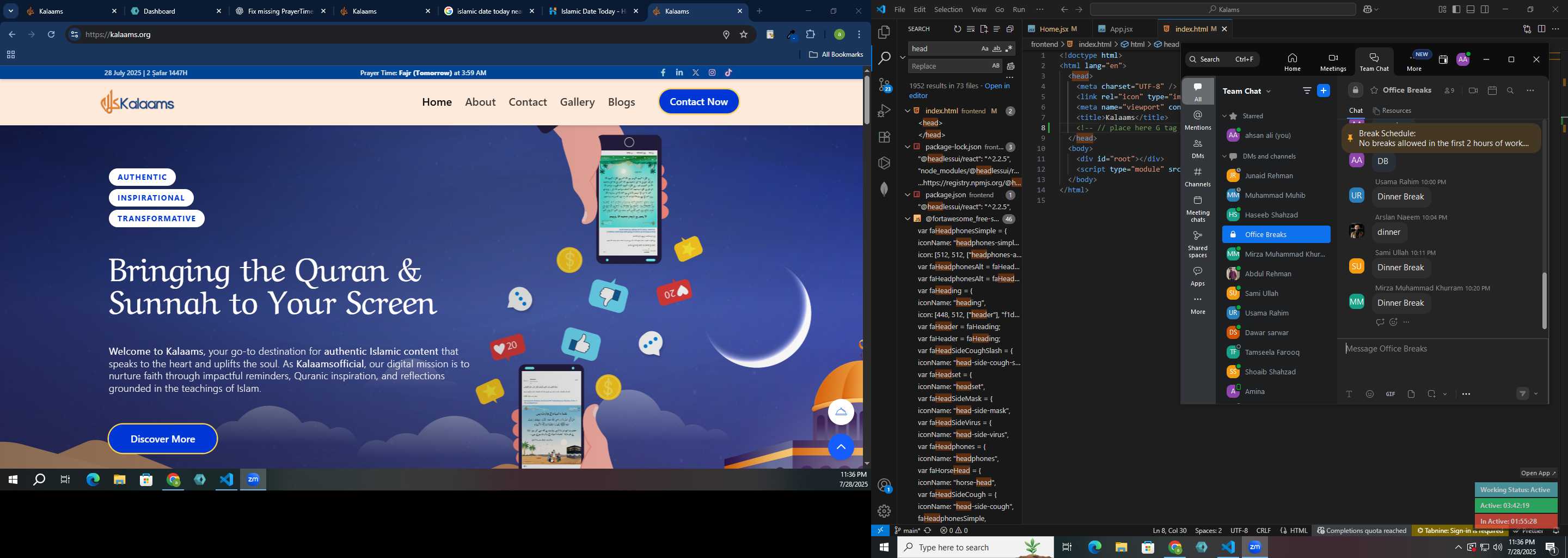Screen dimensions: 1568x558
Task: Toggle Use Regular Expression in search box
Action: click(1009, 48)
